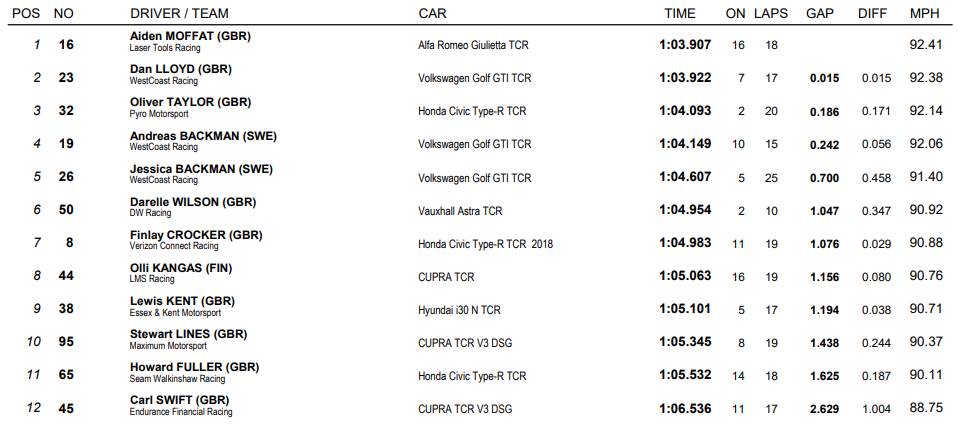Click Dan LLOYD (GBR) driver name
Viewport: 959px width, 436px height.
pos(180,69)
